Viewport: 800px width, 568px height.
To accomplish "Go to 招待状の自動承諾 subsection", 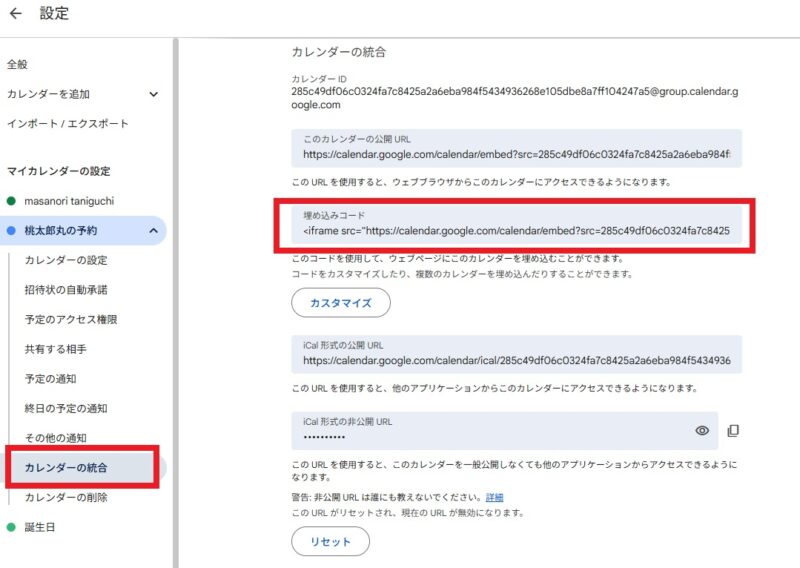I will (66, 290).
